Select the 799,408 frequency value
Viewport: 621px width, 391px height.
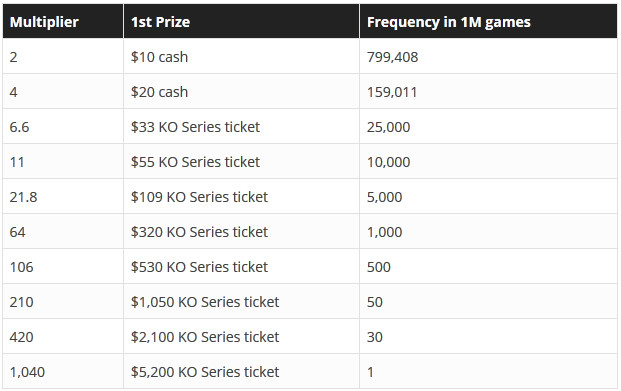click(392, 57)
